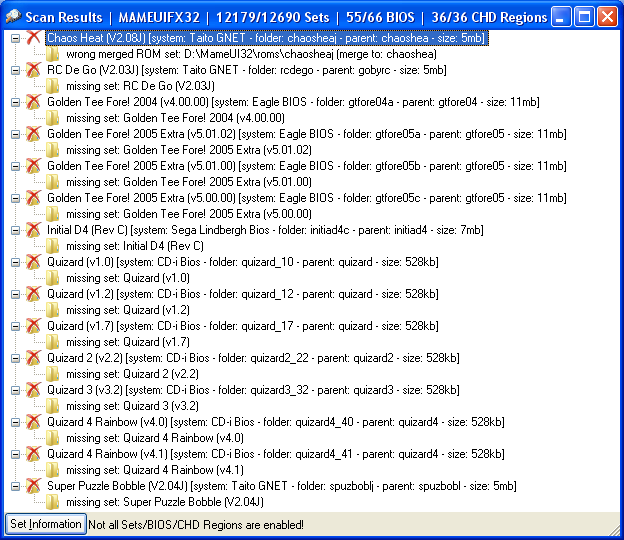Viewport: 624px width, 540px height.
Task: Select 'missing set: Quizard (v1.7)' entry
Action: coord(128,342)
